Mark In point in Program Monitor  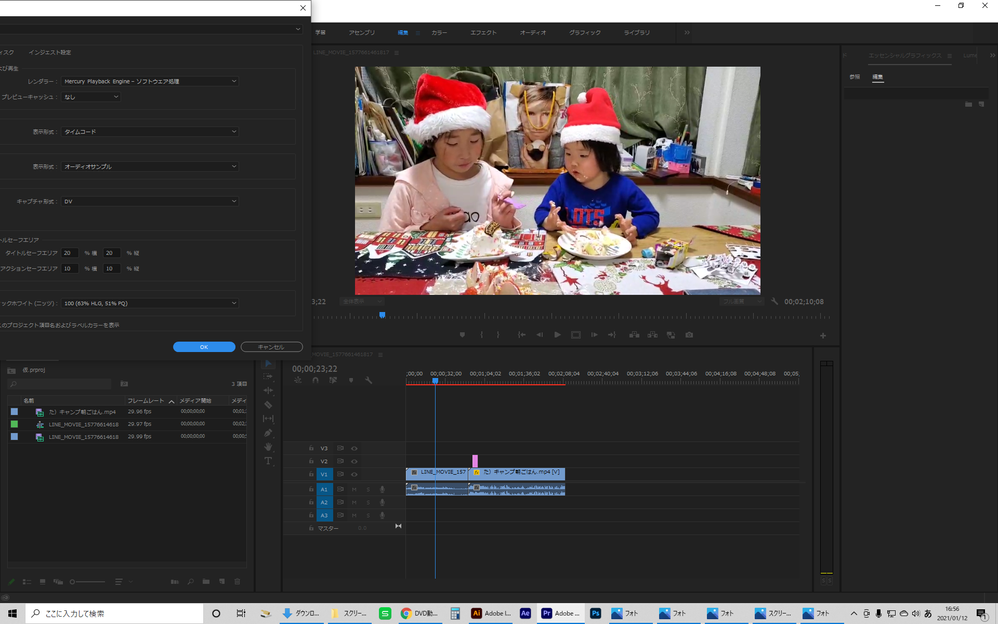pyautogui.click(x=481, y=335)
